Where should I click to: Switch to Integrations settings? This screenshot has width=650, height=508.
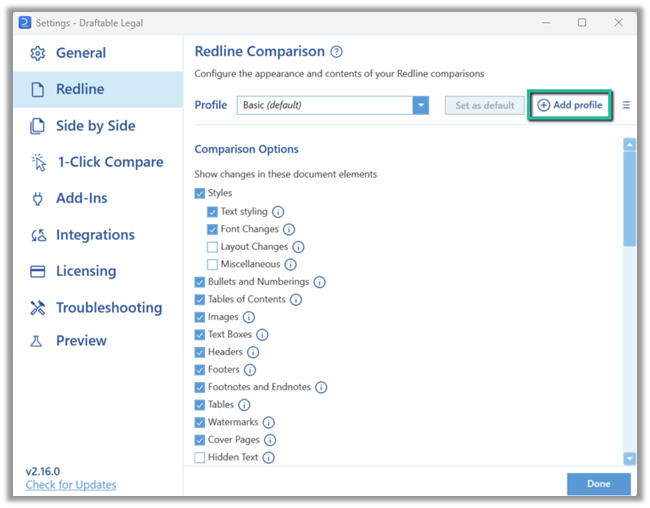point(98,235)
